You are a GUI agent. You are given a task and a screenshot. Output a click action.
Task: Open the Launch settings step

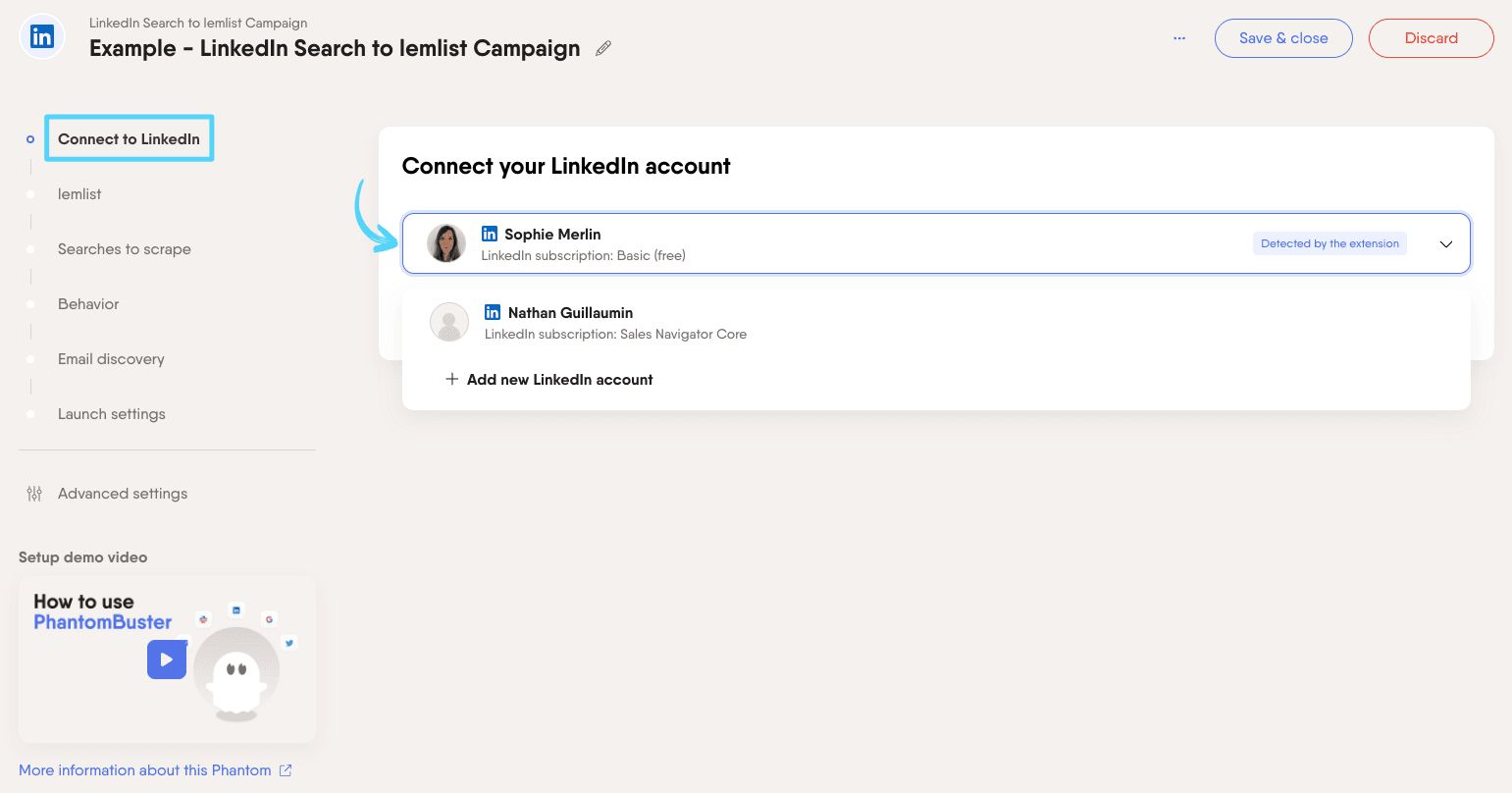pos(112,414)
